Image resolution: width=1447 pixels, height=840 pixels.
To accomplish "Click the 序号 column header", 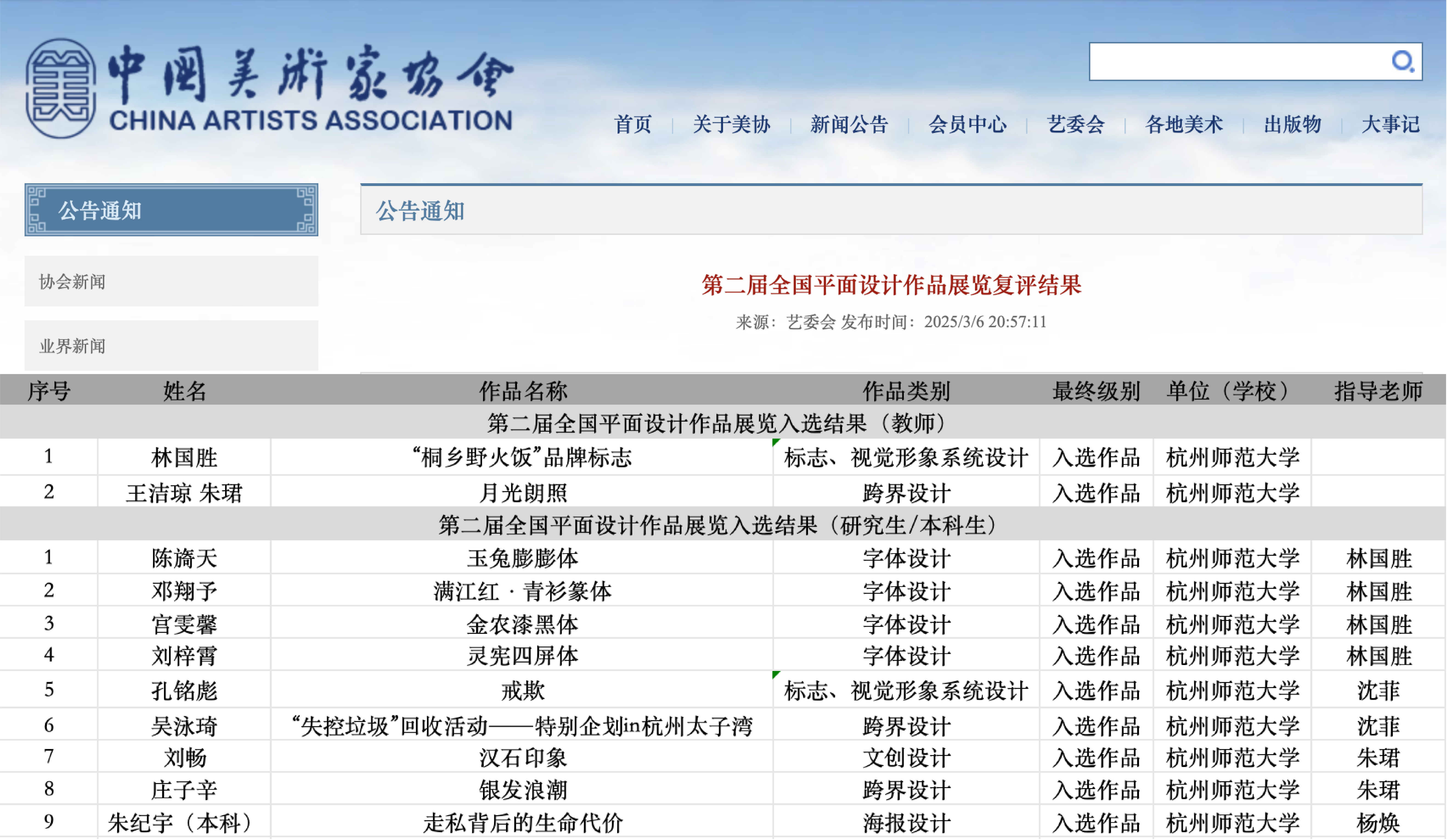I will pos(49,391).
